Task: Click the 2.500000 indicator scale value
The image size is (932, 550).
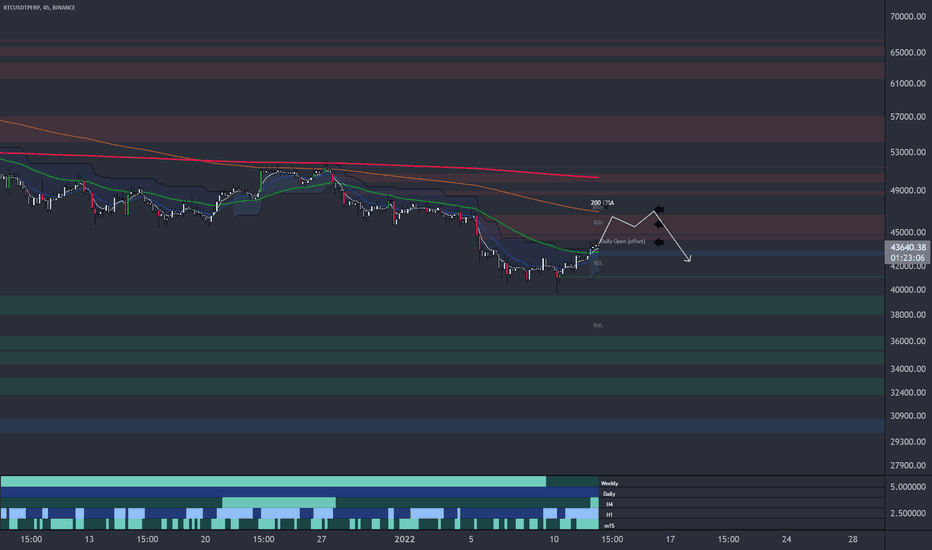Action: point(908,513)
